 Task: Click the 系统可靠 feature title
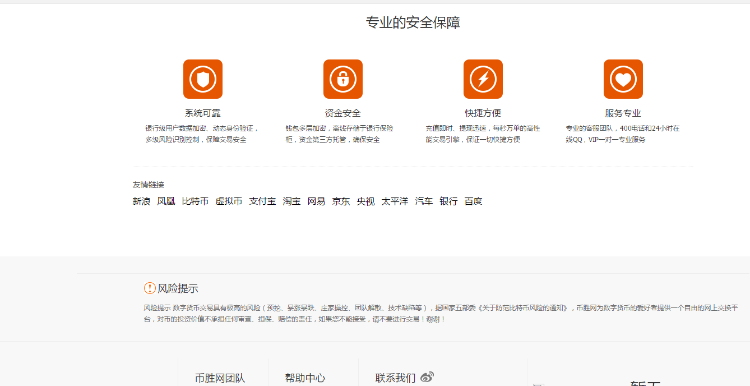(203, 113)
